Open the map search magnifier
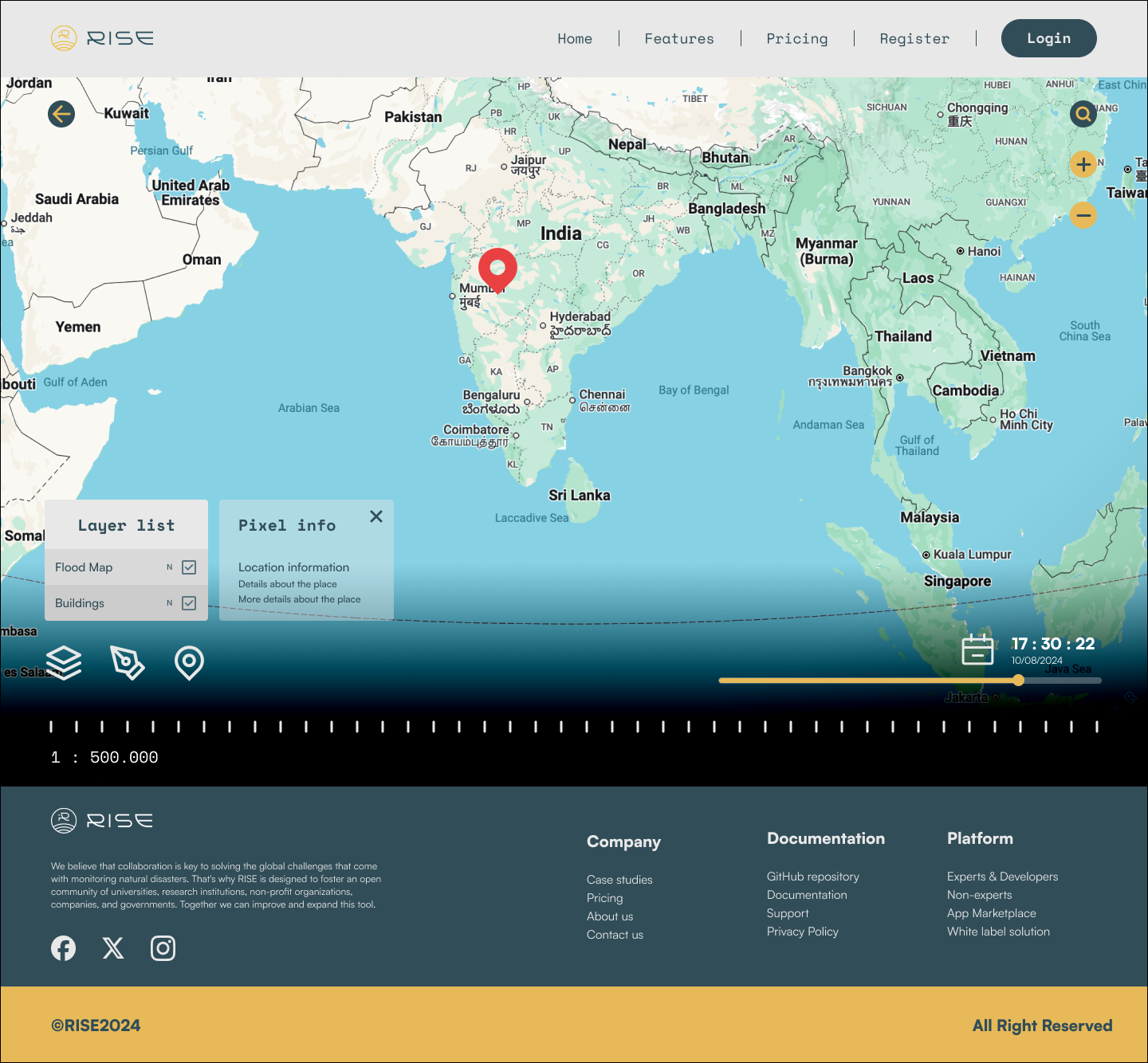This screenshot has height=1063, width=1148. pos(1083,114)
